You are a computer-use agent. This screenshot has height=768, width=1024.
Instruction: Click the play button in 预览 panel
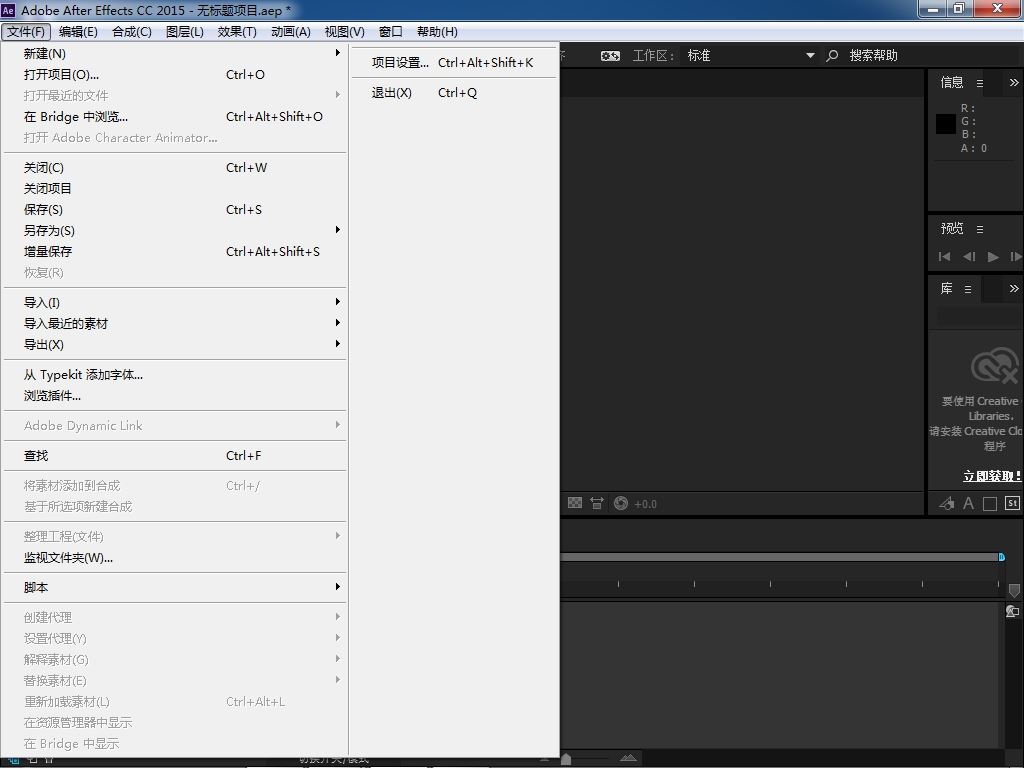(993, 257)
